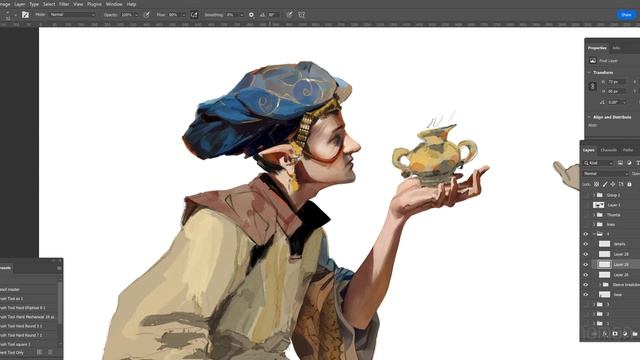Image resolution: width=640 pixels, height=360 pixels.
Task: Switch to the Info tab
Action: tap(616, 48)
